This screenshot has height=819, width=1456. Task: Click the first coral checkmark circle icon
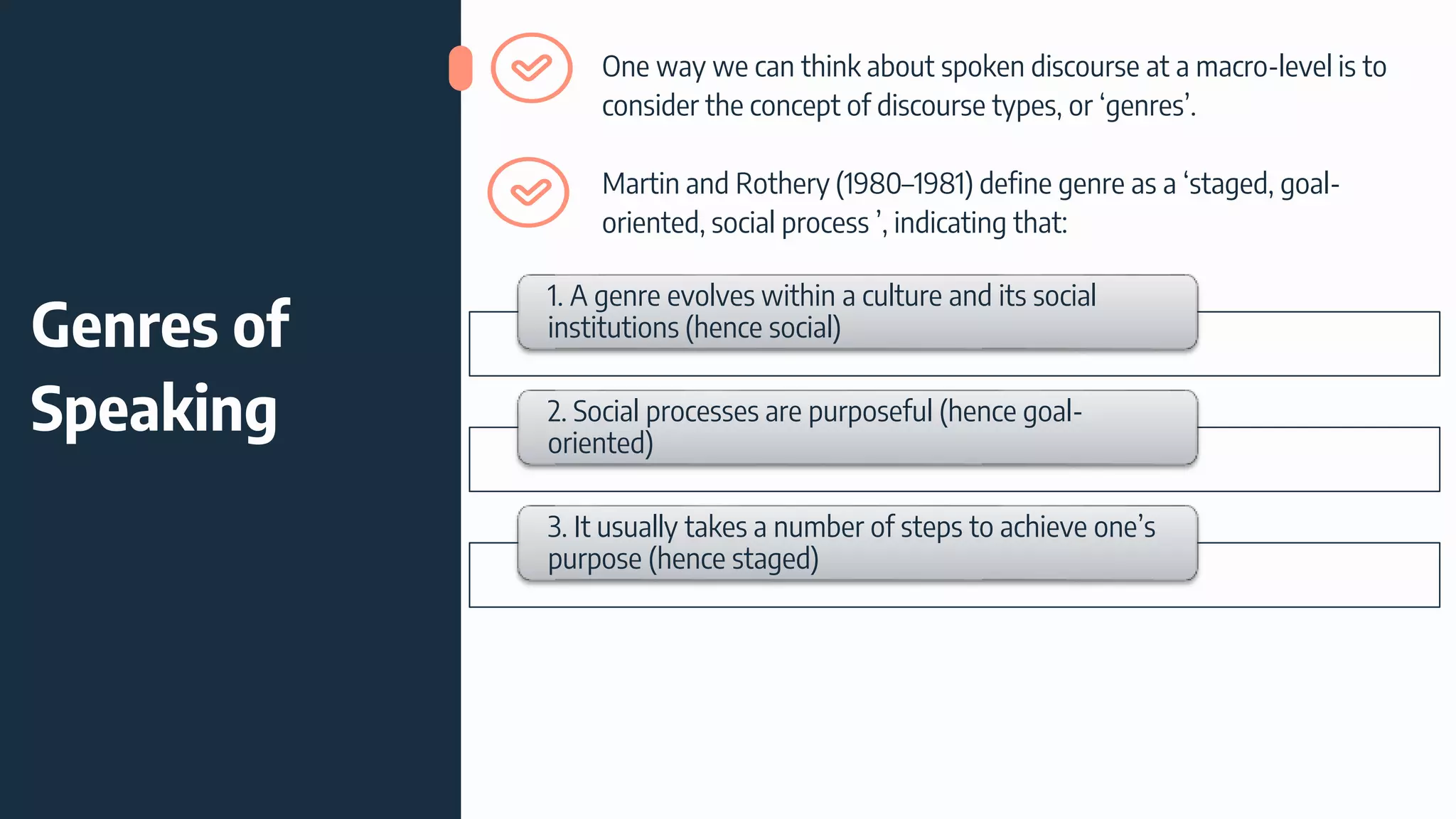coord(531,68)
